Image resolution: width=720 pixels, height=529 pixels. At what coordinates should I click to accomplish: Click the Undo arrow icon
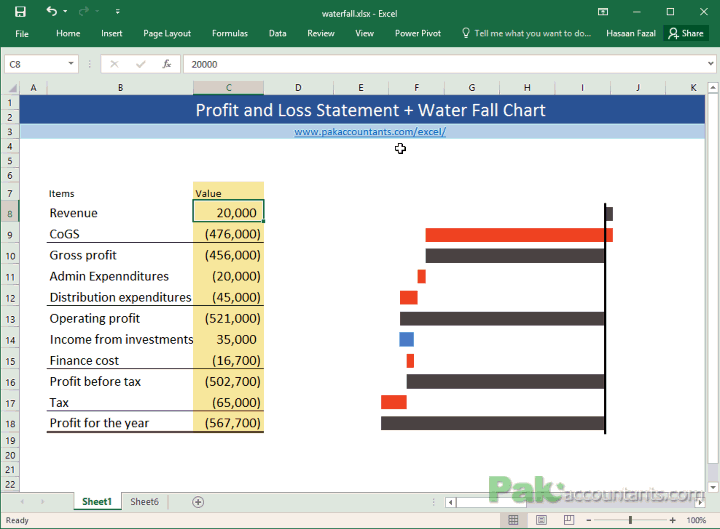pyautogui.click(x=51, y=11)
